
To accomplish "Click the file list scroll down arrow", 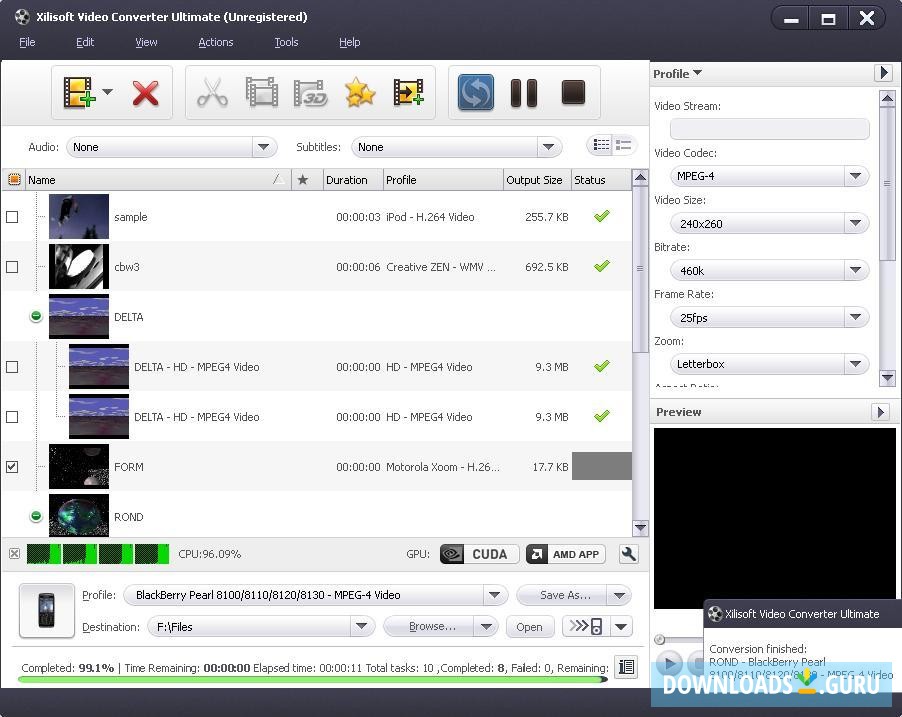I will click(640, 527).
